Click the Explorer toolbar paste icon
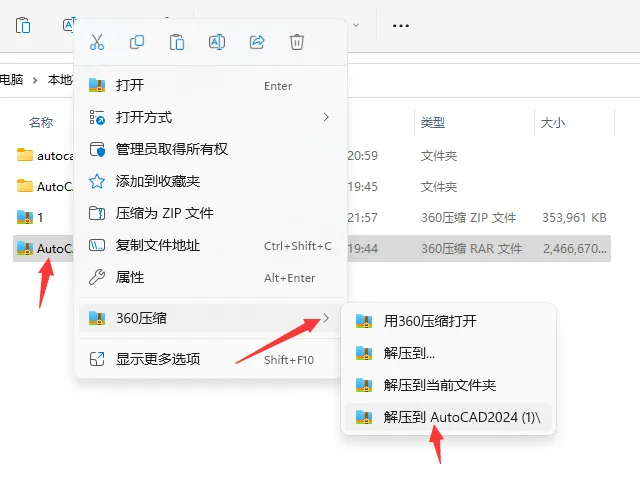This screenshot has height=478, width=640. 23,25
